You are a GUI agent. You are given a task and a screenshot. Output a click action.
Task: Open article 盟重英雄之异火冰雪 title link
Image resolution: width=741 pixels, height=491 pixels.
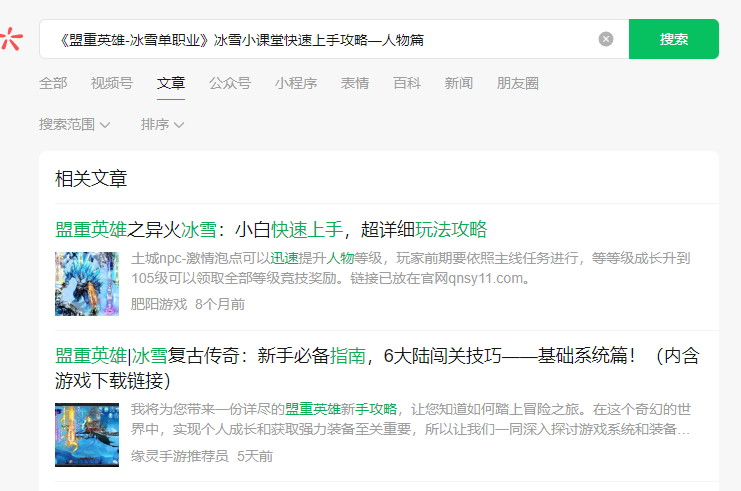(271, 230)
